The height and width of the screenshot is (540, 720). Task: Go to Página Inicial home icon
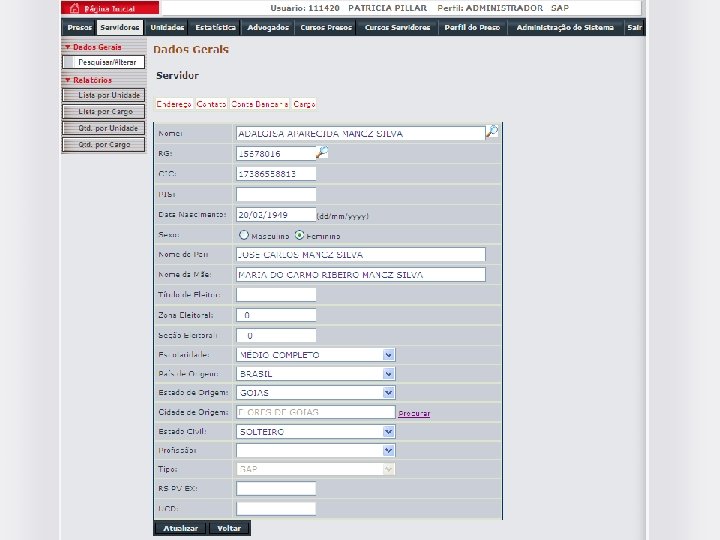pyautogui.click(x=74, y=8)
